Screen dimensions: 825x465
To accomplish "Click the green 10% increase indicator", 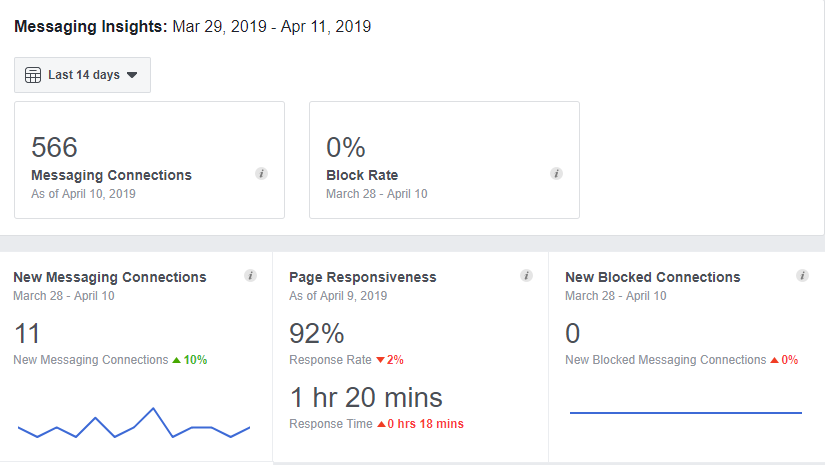I will click(x=190, y=360).
